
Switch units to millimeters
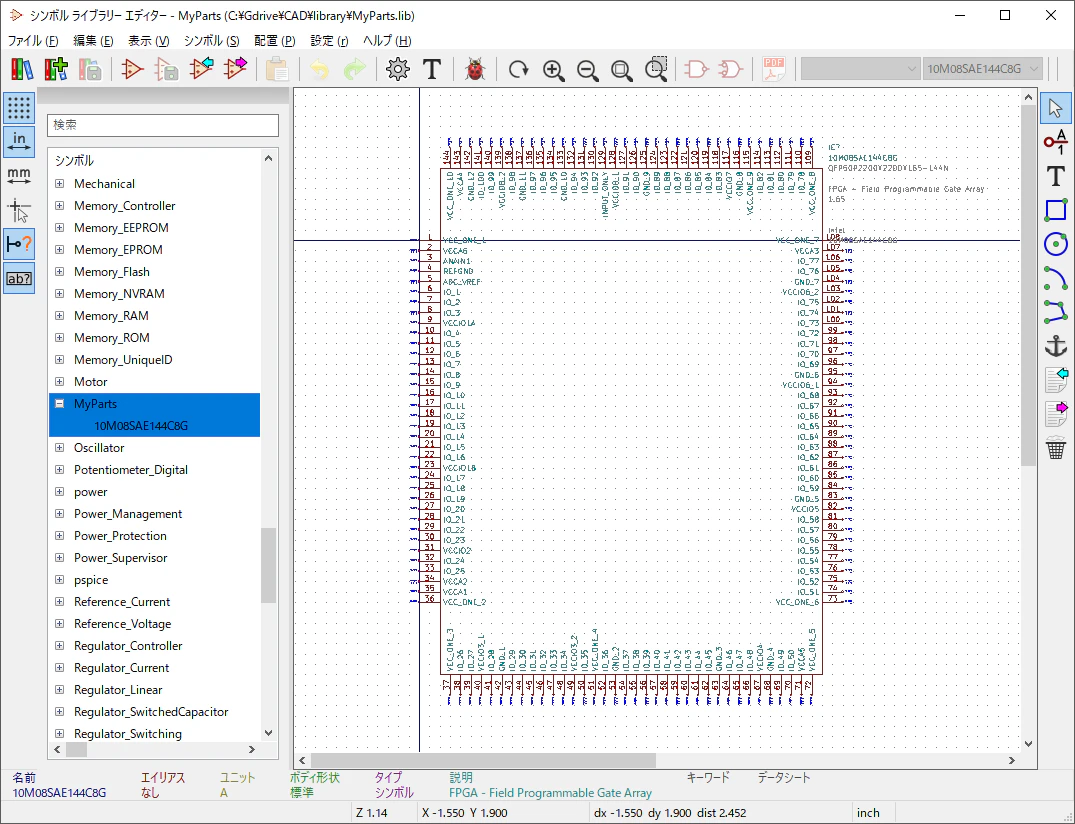pyautogui.click(x=19, y=176)
